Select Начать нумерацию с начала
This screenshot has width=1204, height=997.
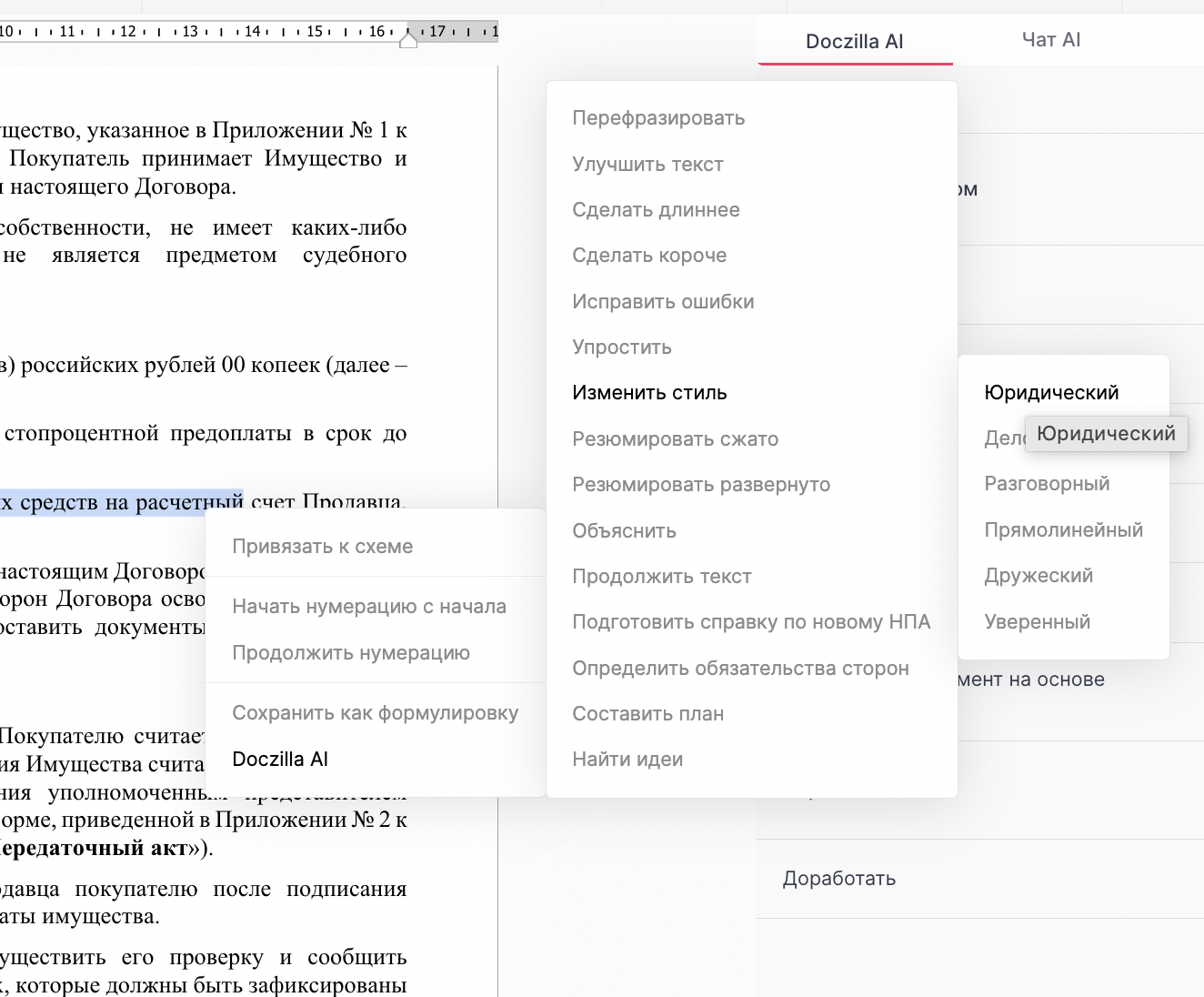pyautogui.click(x=369, y=607)
